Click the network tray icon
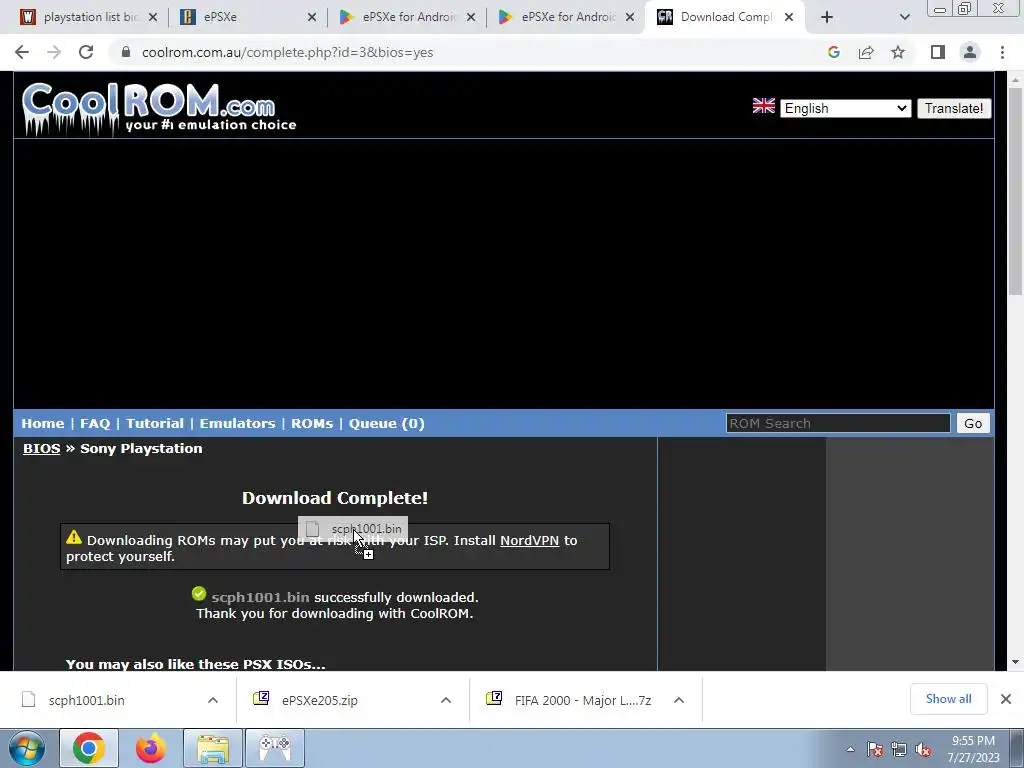Image resolution: width=1024 pixels, height=768 pixels. click(899, 749)
